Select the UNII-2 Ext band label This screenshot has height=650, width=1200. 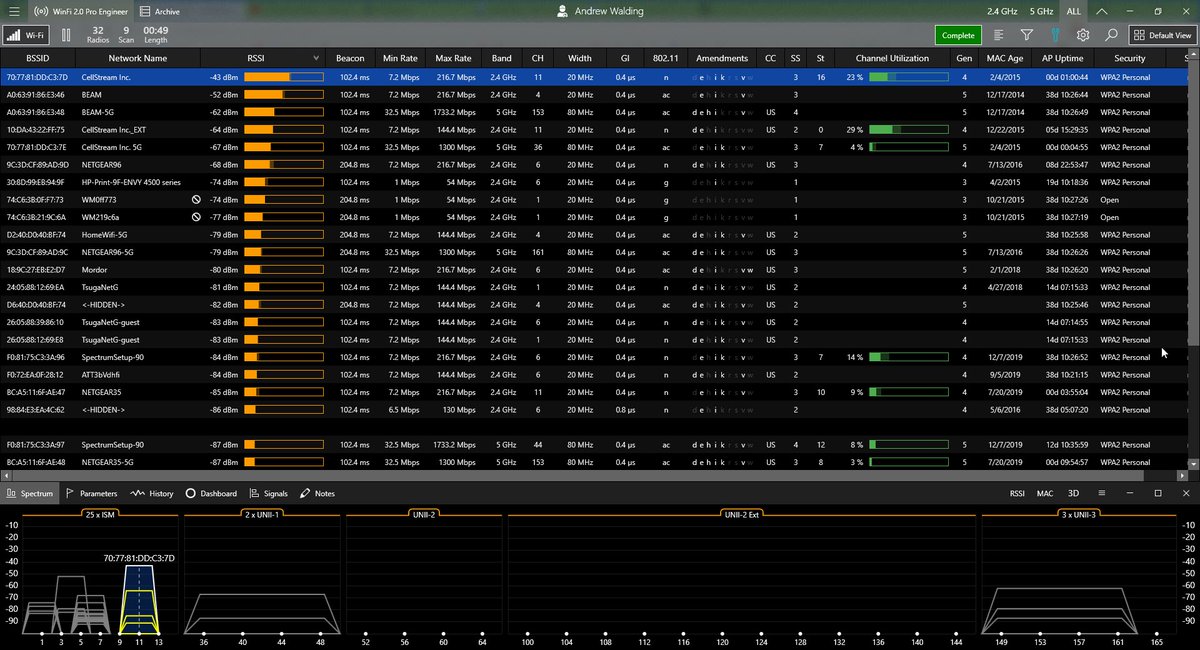coord(742,514)
